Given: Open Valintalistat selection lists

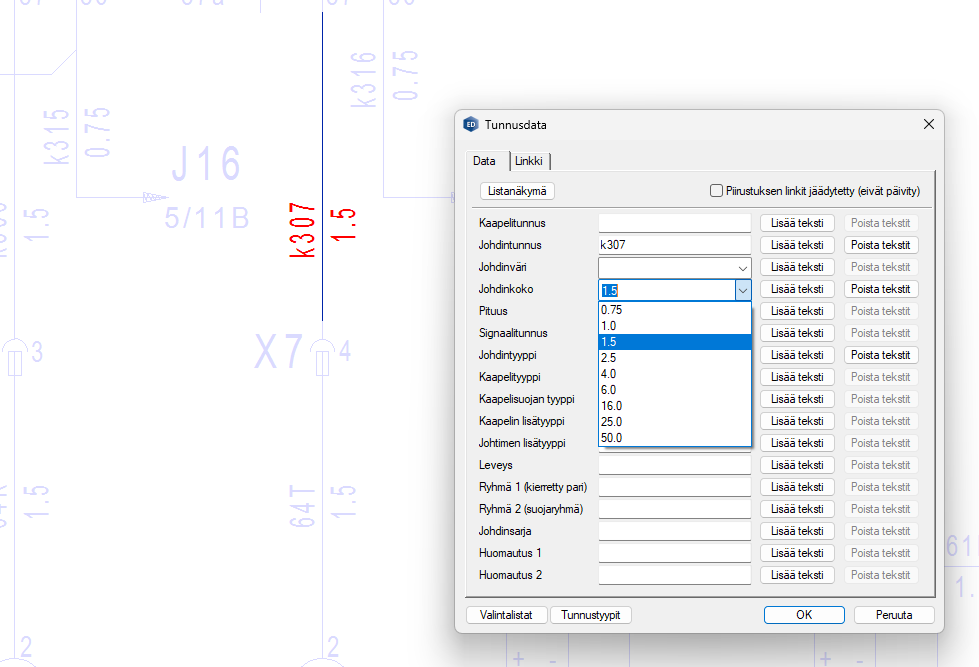Looking at the screenshot, I should click(507, 615).
